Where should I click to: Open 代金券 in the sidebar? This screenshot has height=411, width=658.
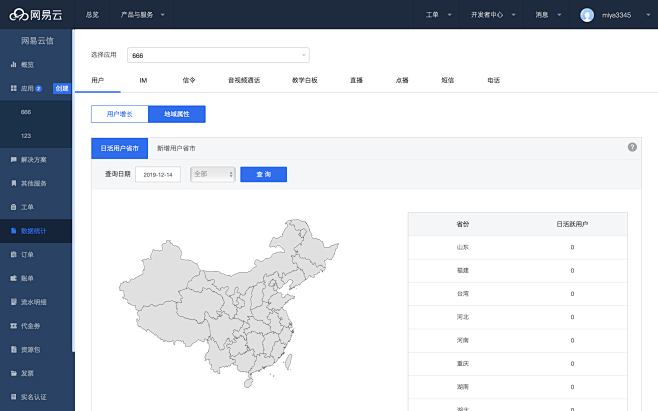pos(29,325)
